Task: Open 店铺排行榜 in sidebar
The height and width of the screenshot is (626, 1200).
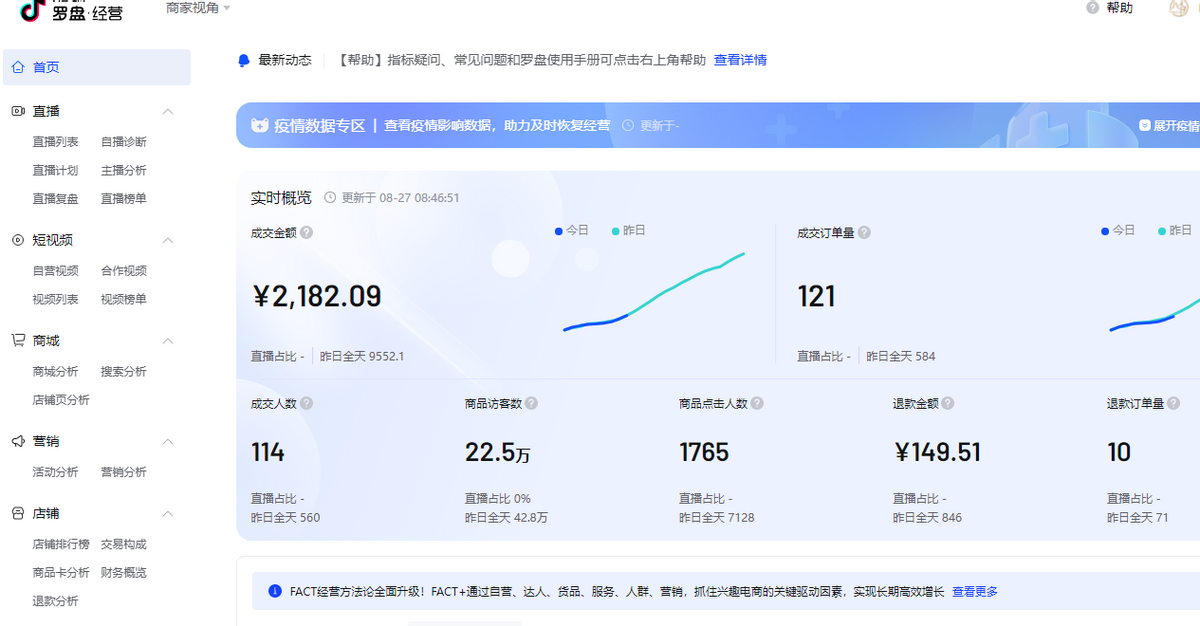Action: tap(61, 544)
